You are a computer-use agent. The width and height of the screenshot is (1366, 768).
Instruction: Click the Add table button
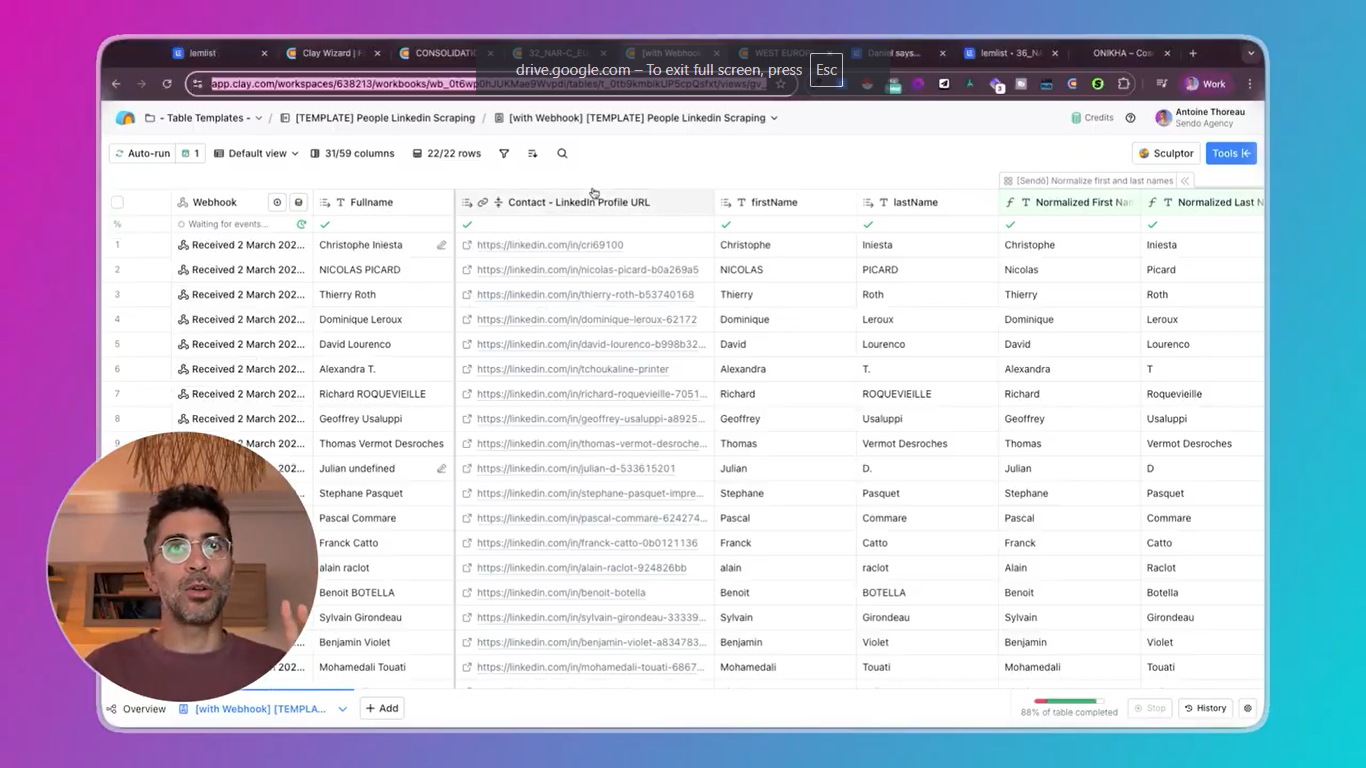coord(382,708)
